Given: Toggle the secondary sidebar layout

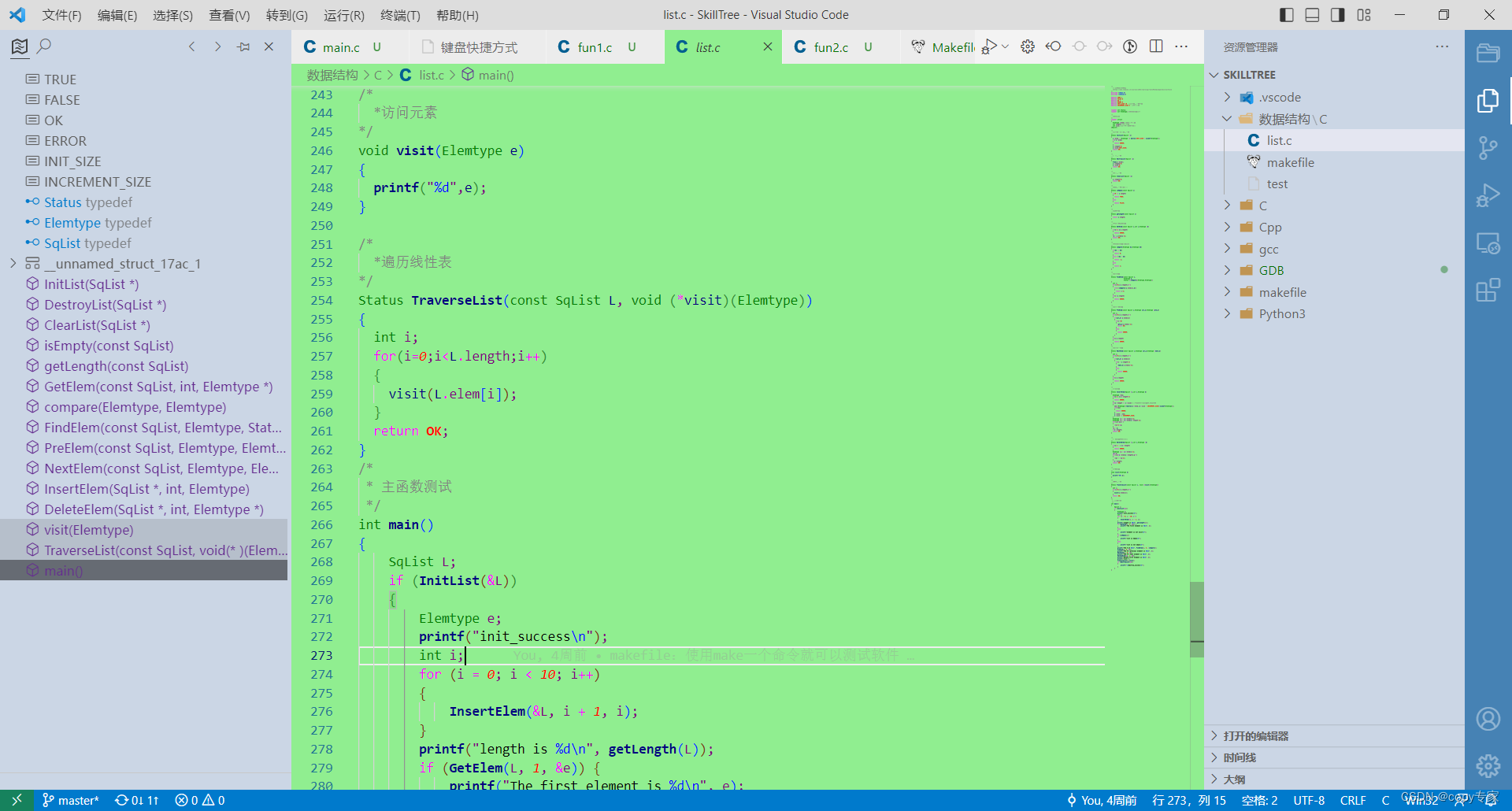Looking at the screenshot, I should tap(1337, 14).
